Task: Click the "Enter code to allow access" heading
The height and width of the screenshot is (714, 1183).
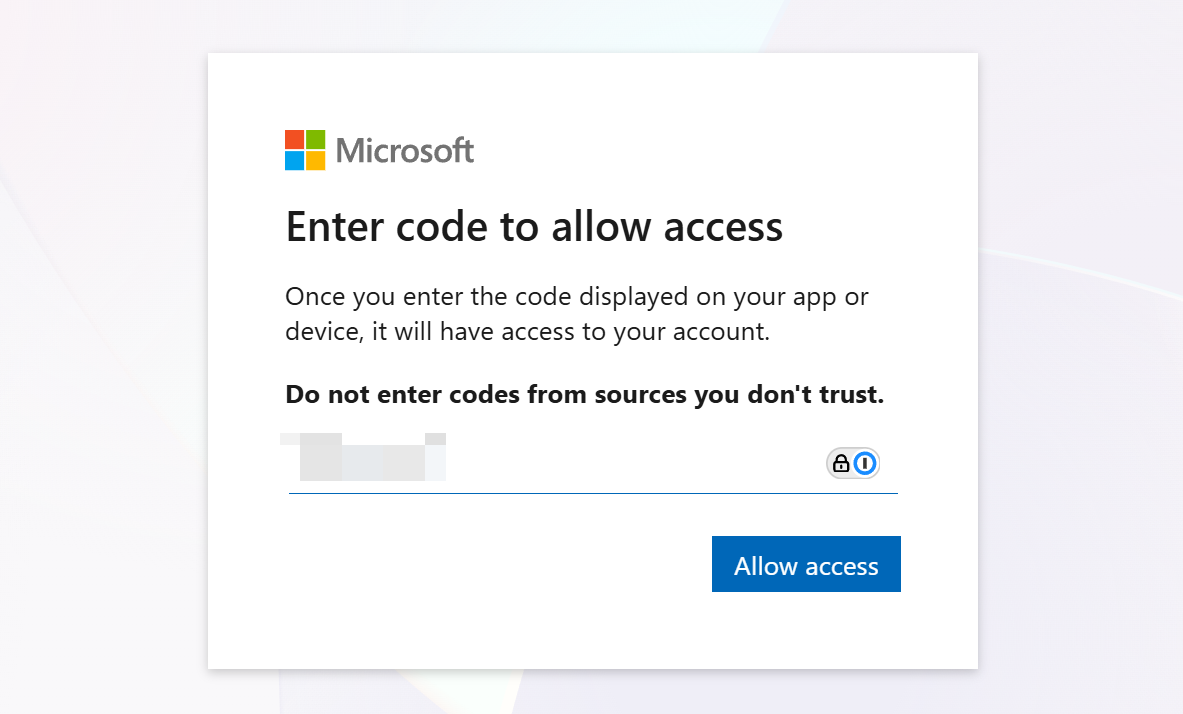Action: click(534, 227)
